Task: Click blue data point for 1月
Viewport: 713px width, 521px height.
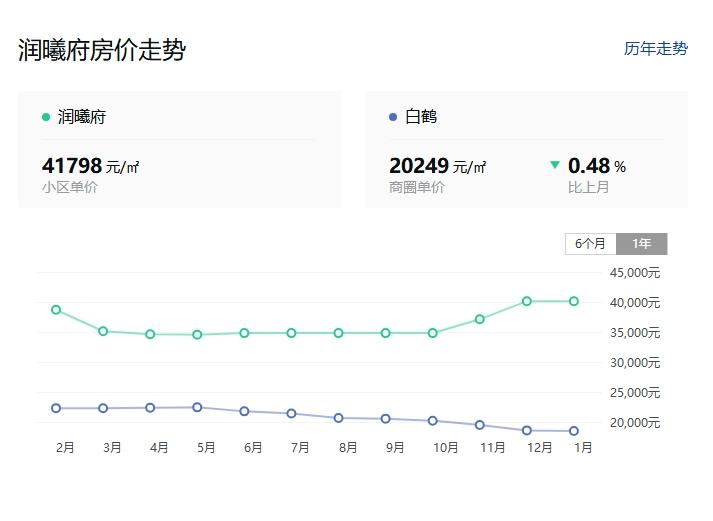Action: tap(574, 431)
